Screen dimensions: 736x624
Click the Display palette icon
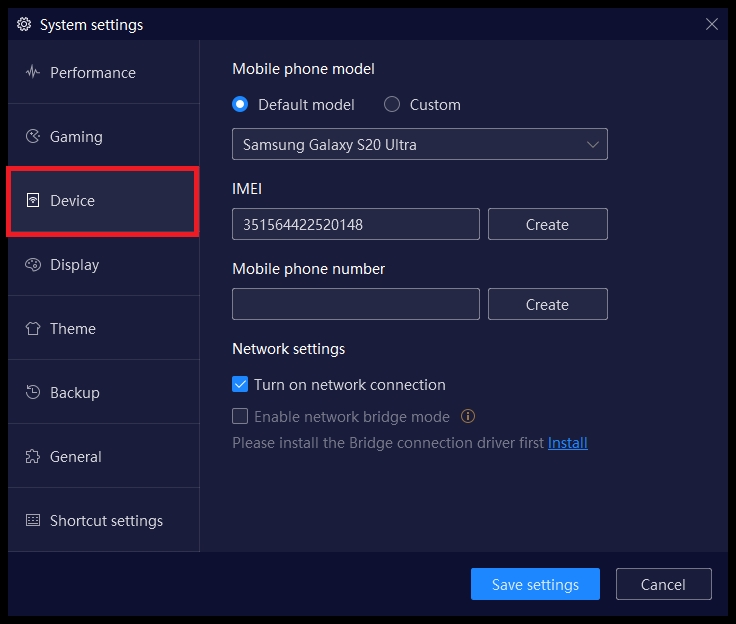point(33,265)
